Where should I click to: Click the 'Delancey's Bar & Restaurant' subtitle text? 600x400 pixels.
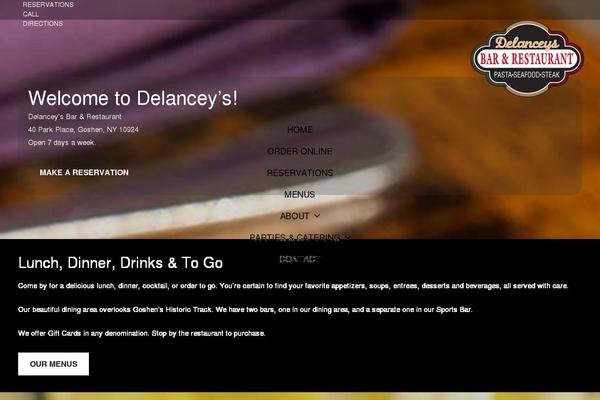tap(75, 117)
